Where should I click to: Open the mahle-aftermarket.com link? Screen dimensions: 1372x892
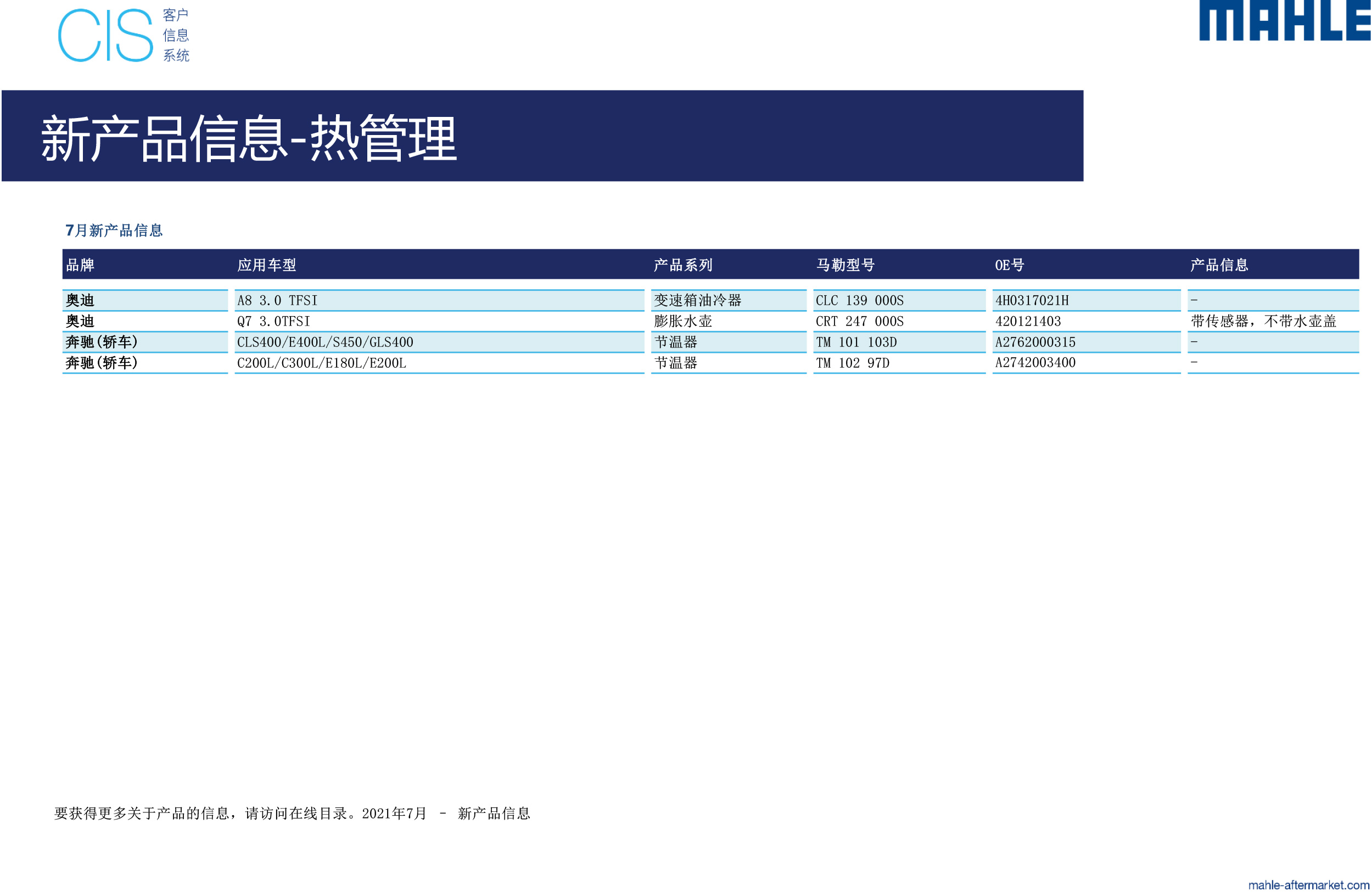[x=1309, y=884]
